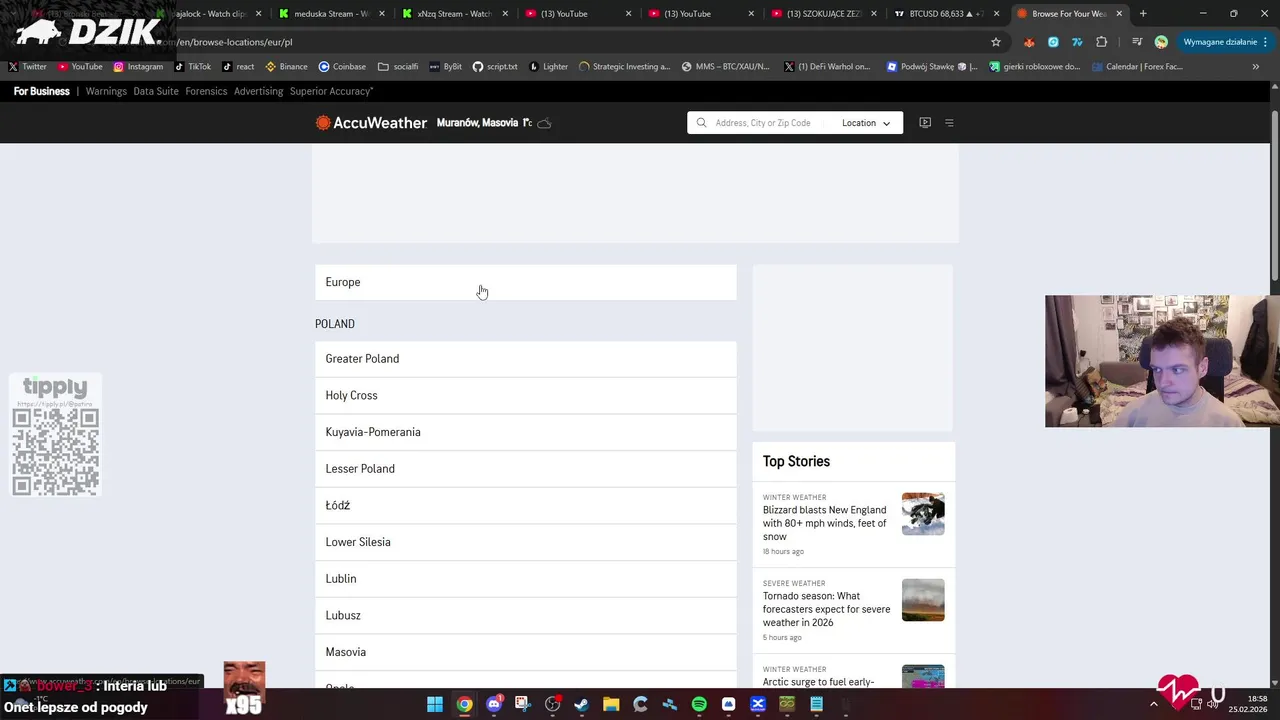Open the Calendar Forex Factory bookmark
Image resolution: width=1280 pixels, height=720 pixels.
[x=1137, y=67]
